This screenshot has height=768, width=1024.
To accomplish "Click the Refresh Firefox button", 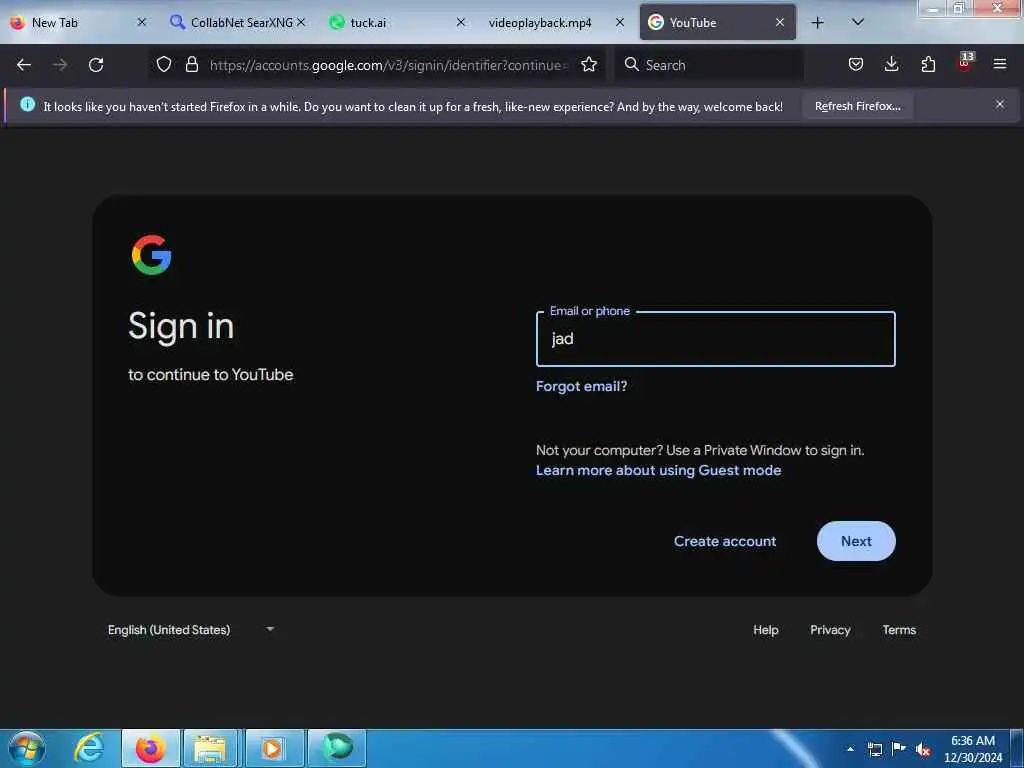I will click(x=857, y=106).
